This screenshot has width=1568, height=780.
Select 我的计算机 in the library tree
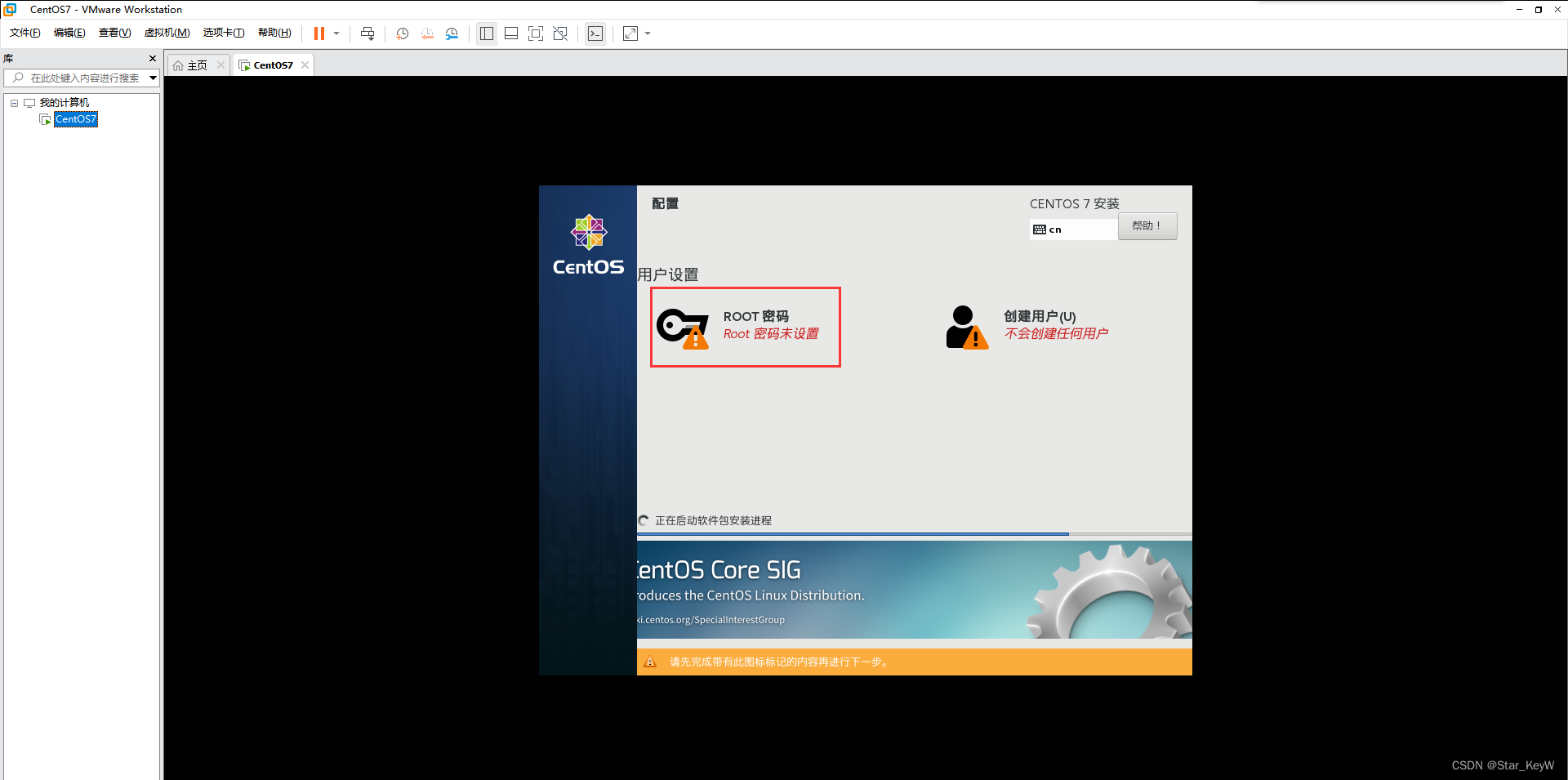[x=65, y=103]
